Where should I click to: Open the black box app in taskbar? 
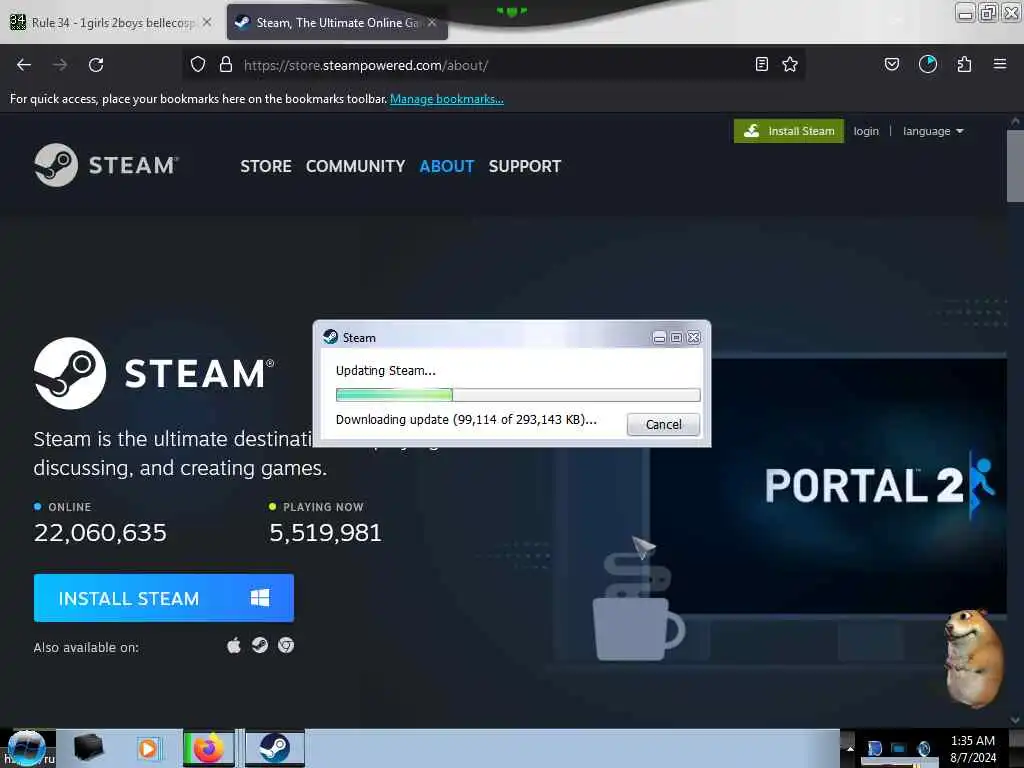click(88, 748)
